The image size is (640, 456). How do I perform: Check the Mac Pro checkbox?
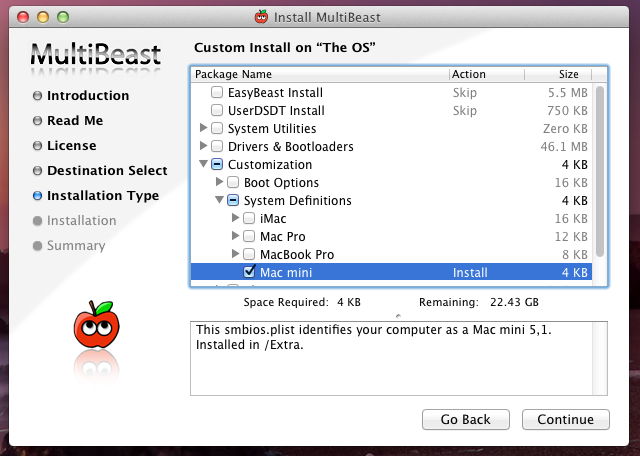pos(249,236)
